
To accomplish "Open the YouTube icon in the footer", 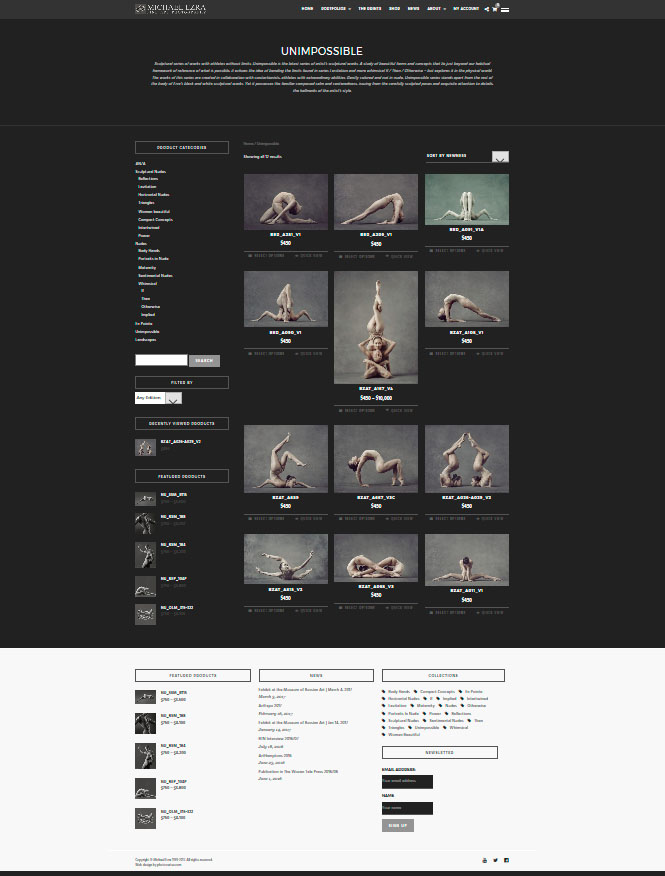I will click(x=484, y=860).
